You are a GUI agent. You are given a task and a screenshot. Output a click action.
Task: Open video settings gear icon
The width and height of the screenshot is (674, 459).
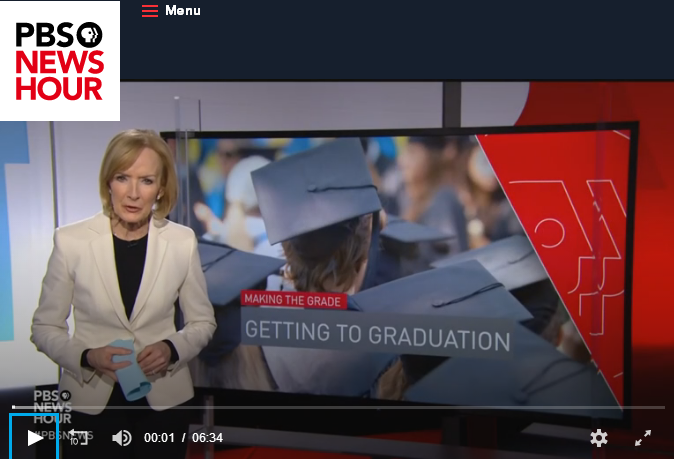pyautogui.click(x=599, y=438)
